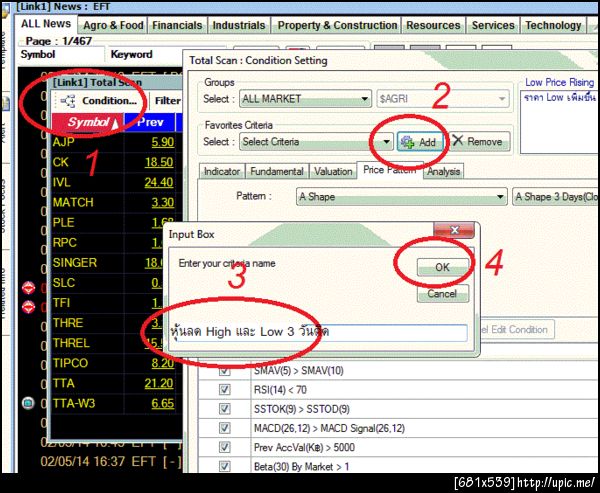
Task: Switch to the Fundamental tab
Action: [x=277, y=171]
